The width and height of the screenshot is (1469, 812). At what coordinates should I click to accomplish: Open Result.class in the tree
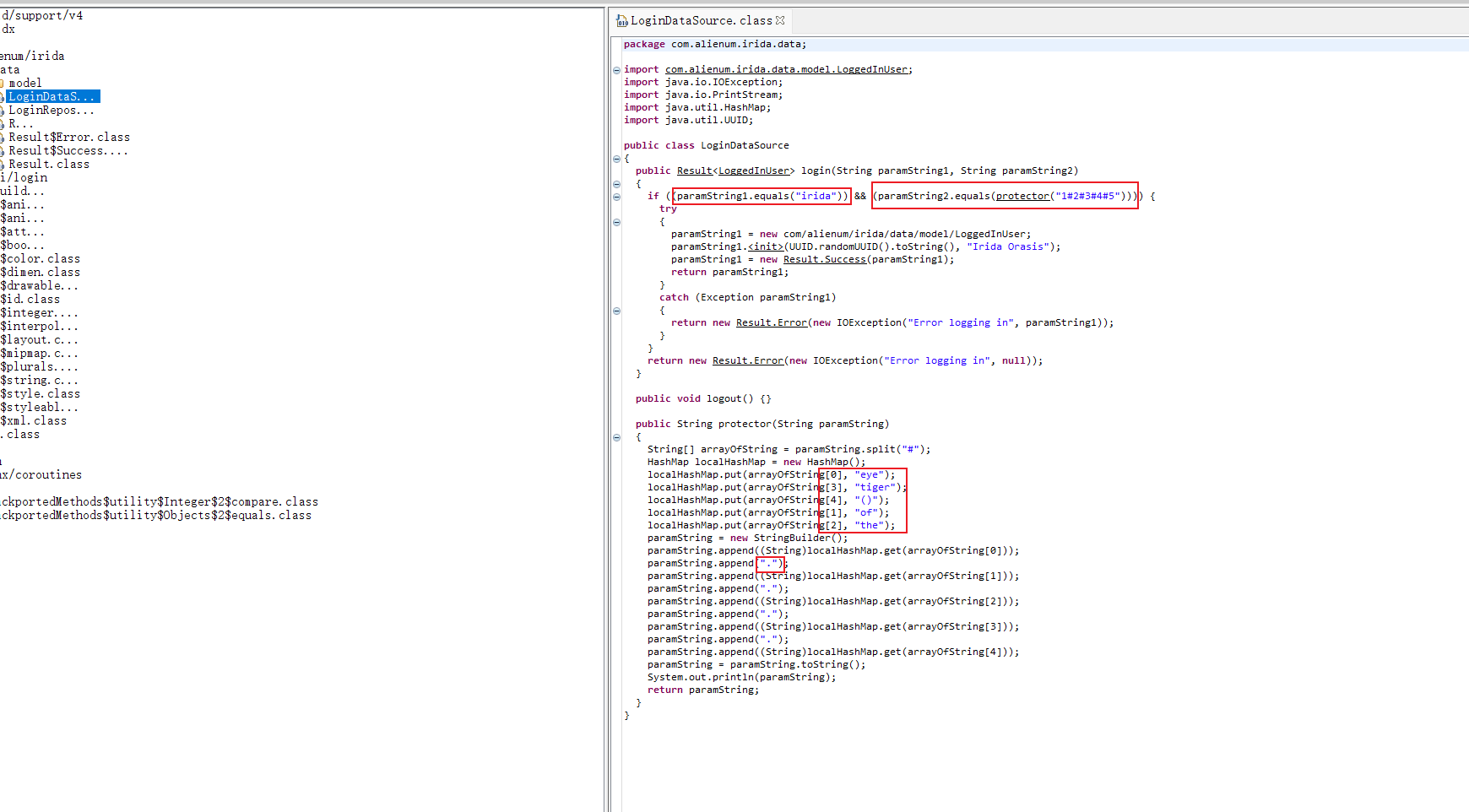(x=49, y=164)
